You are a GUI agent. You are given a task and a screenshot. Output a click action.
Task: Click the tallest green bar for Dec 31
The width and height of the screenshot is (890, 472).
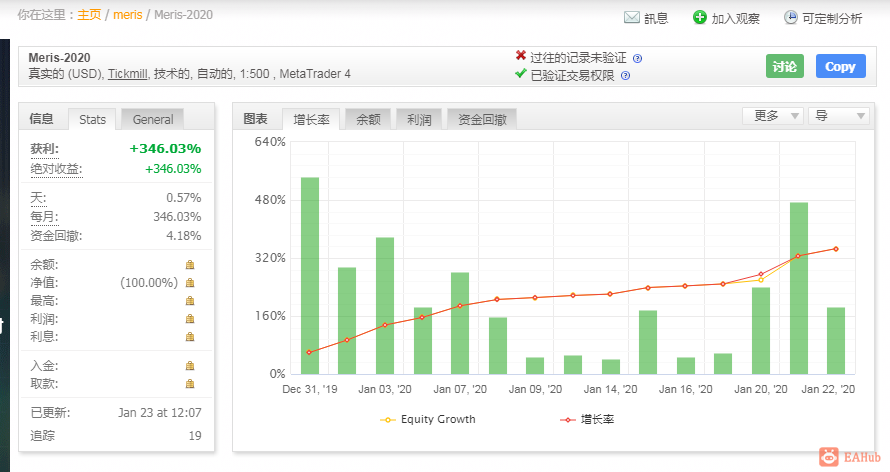310,275
